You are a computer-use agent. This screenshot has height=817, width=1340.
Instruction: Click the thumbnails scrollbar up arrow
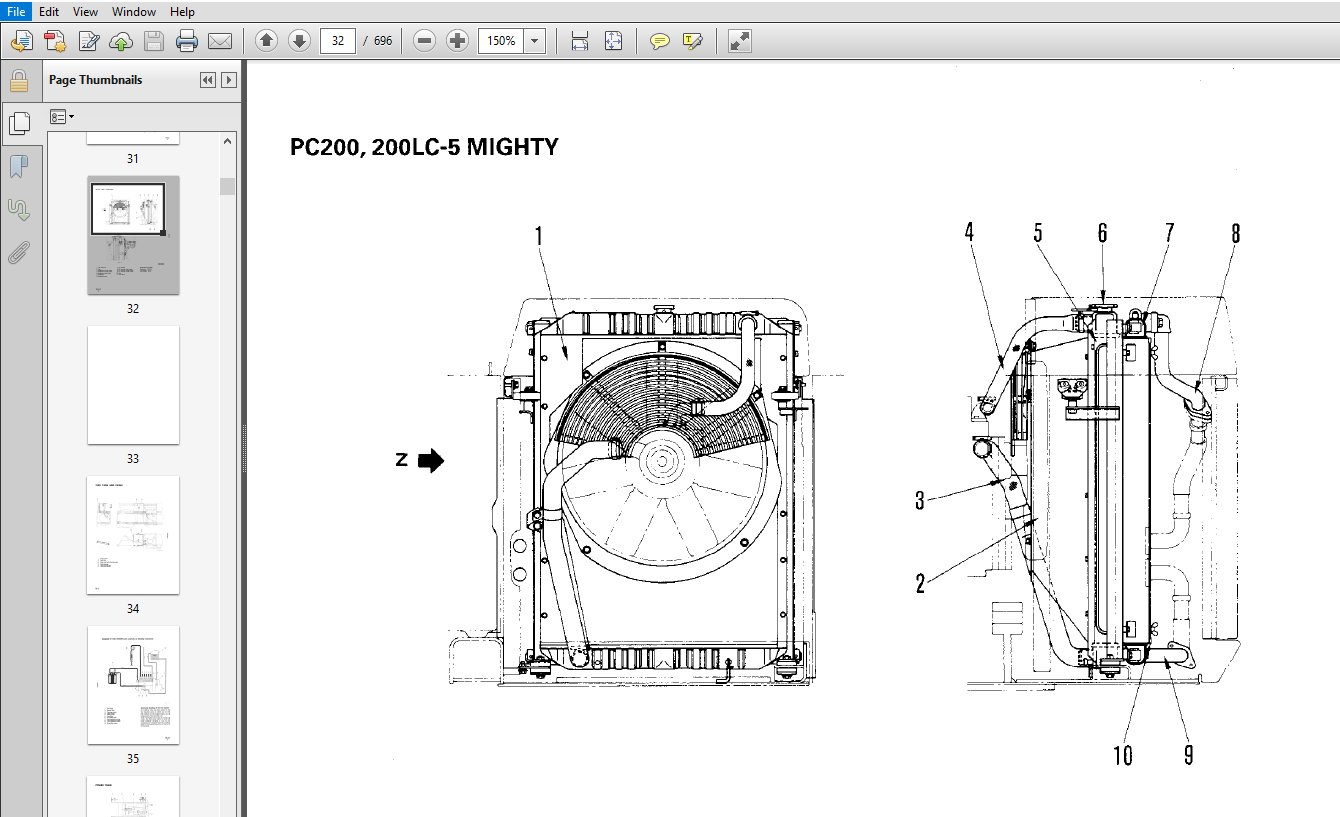pos(228,141)
